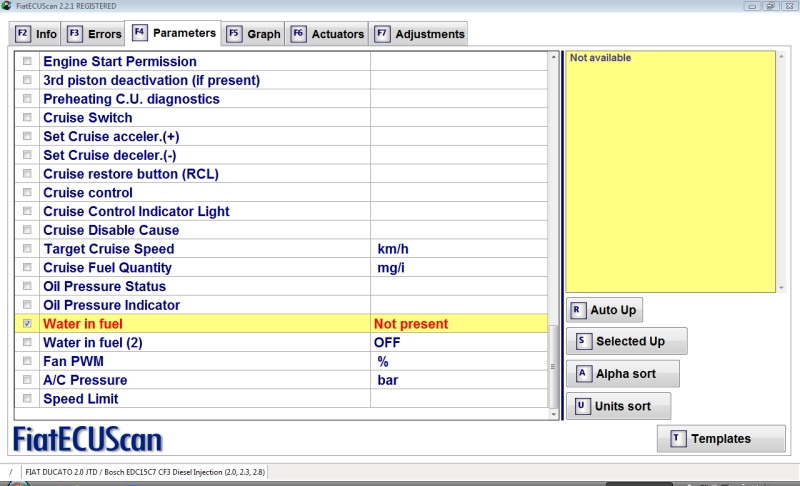The image size is (800, 486).
Task: Check Cruise Fuel Quantity checkbox
Action: click(27, 267)
